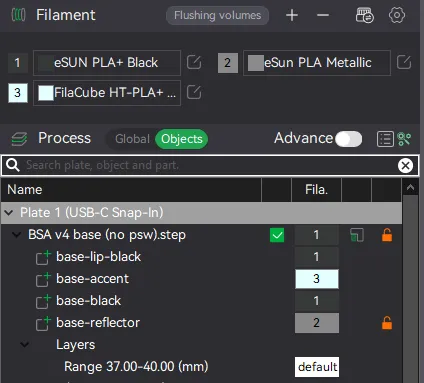Click support painting icon on BSA v4 base row
Image resolution: width=424 pixels, height=383 pixels.
(357, 235)
